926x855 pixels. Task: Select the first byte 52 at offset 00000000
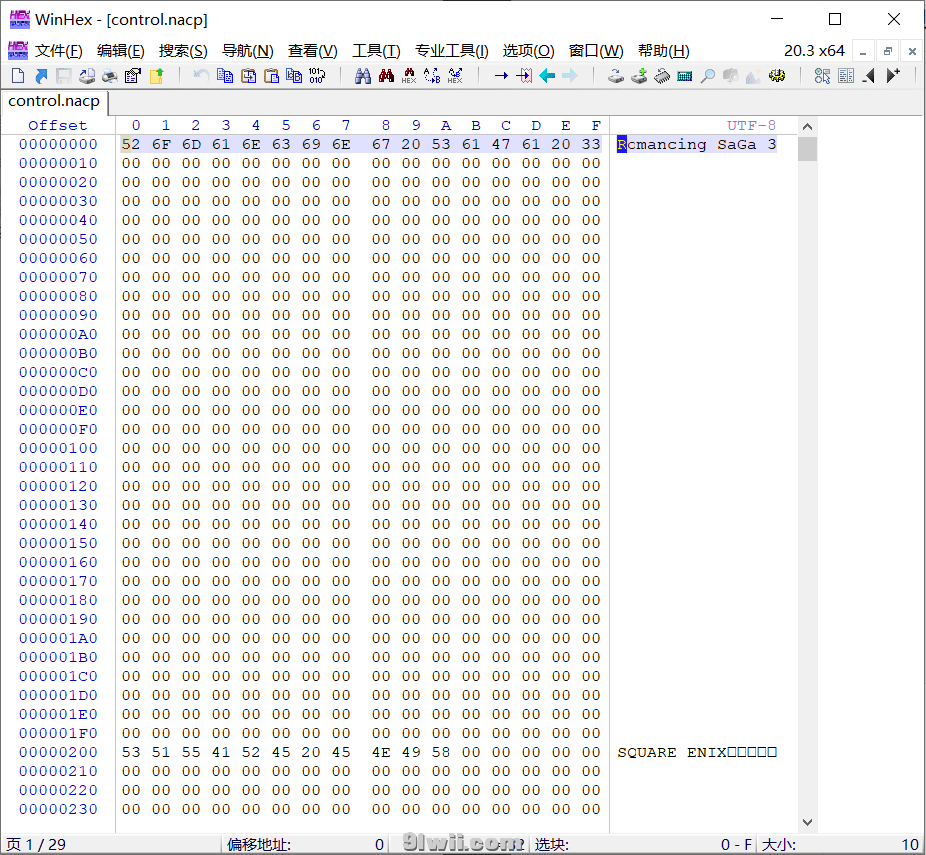131,144
